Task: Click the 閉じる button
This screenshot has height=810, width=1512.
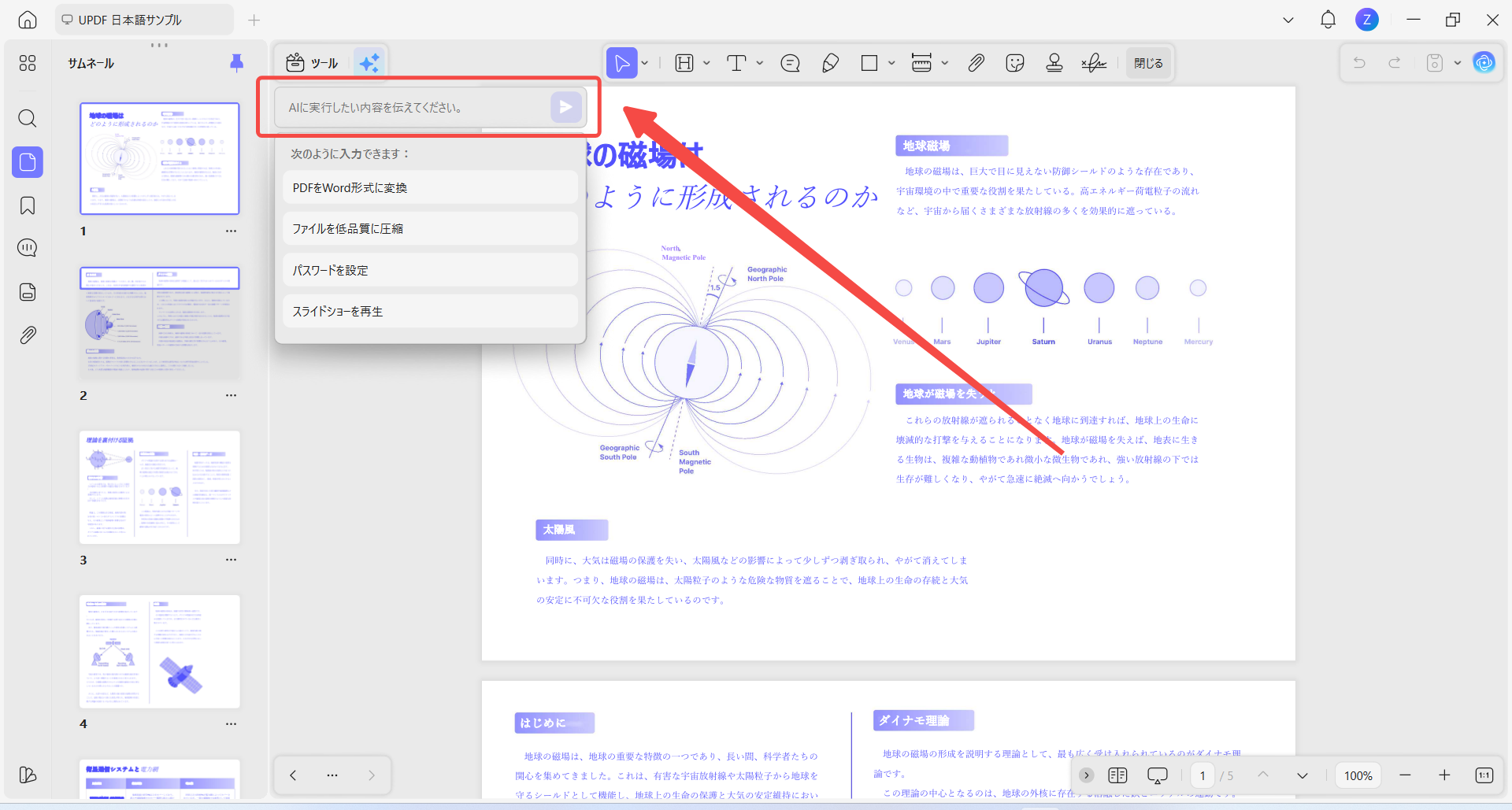Action: [x=1148, y=63]
